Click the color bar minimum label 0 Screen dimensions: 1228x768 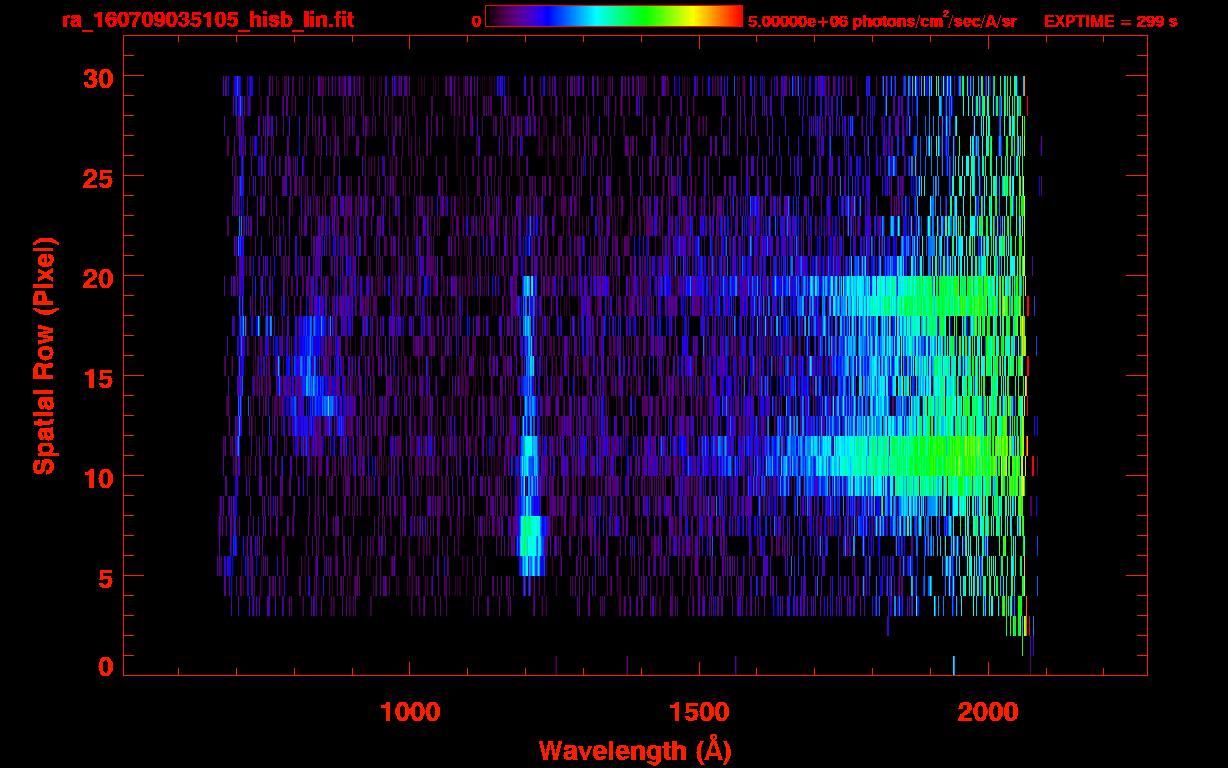tap(476, 21)
